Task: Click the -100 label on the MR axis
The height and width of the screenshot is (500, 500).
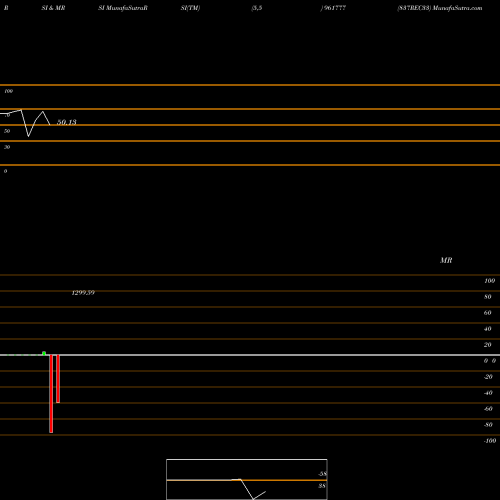Action: (490, 441)
